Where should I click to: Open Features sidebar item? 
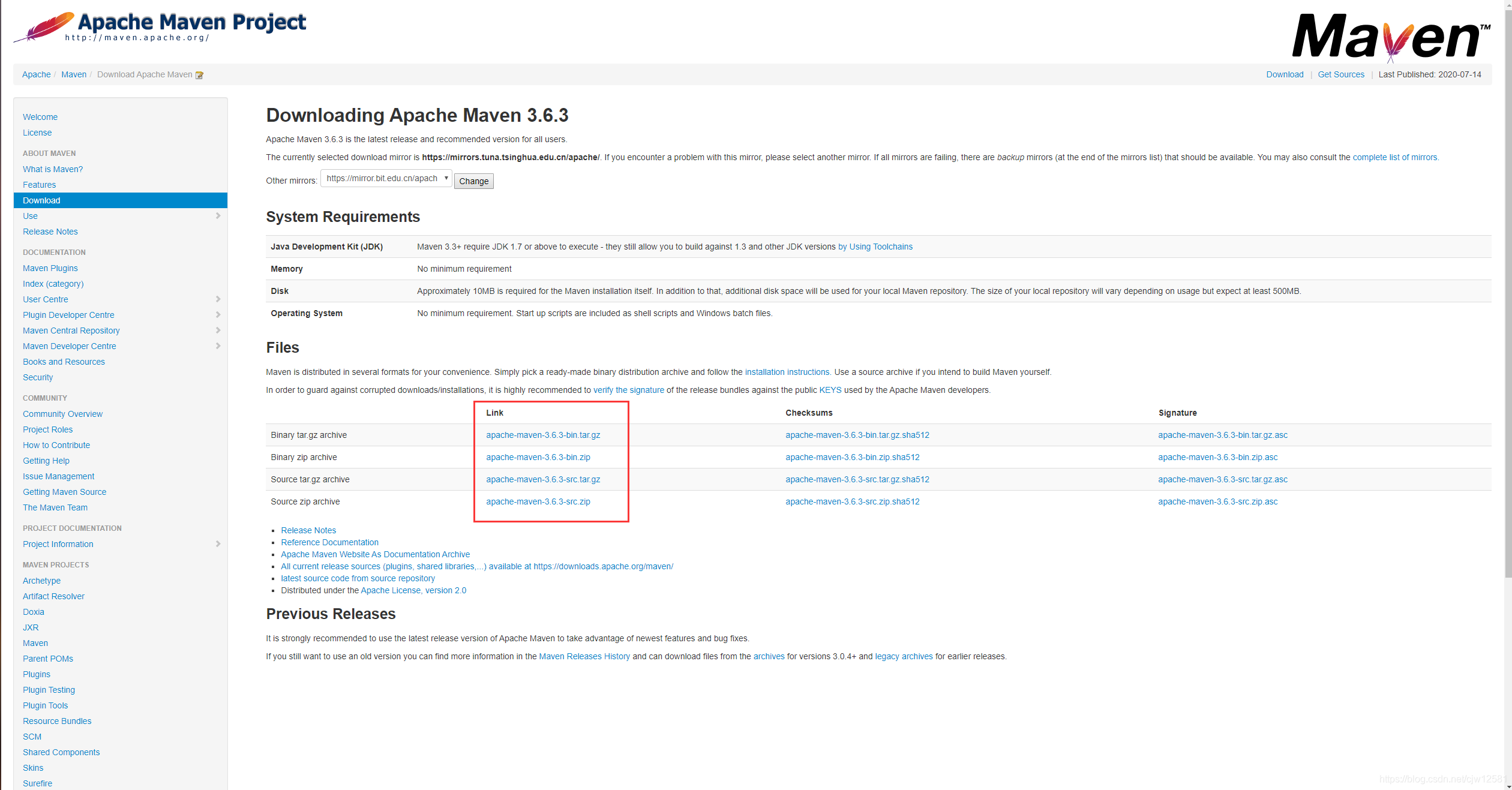pyautogui.click(x=40, y=185)
